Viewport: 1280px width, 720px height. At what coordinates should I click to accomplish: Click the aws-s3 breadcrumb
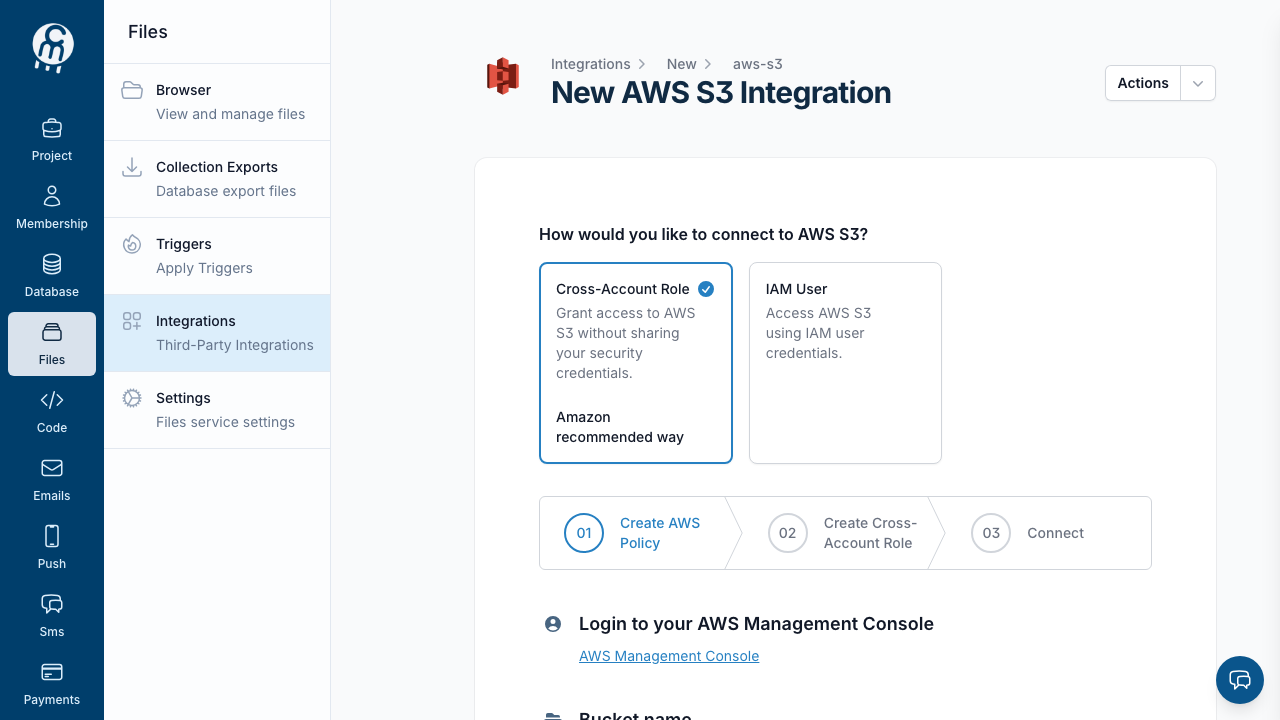point(758,64)
